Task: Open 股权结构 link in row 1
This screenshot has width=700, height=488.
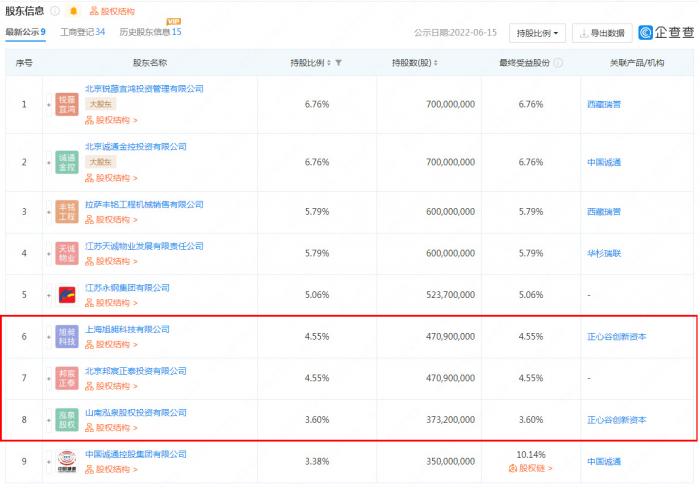Action: coord(112,120)
